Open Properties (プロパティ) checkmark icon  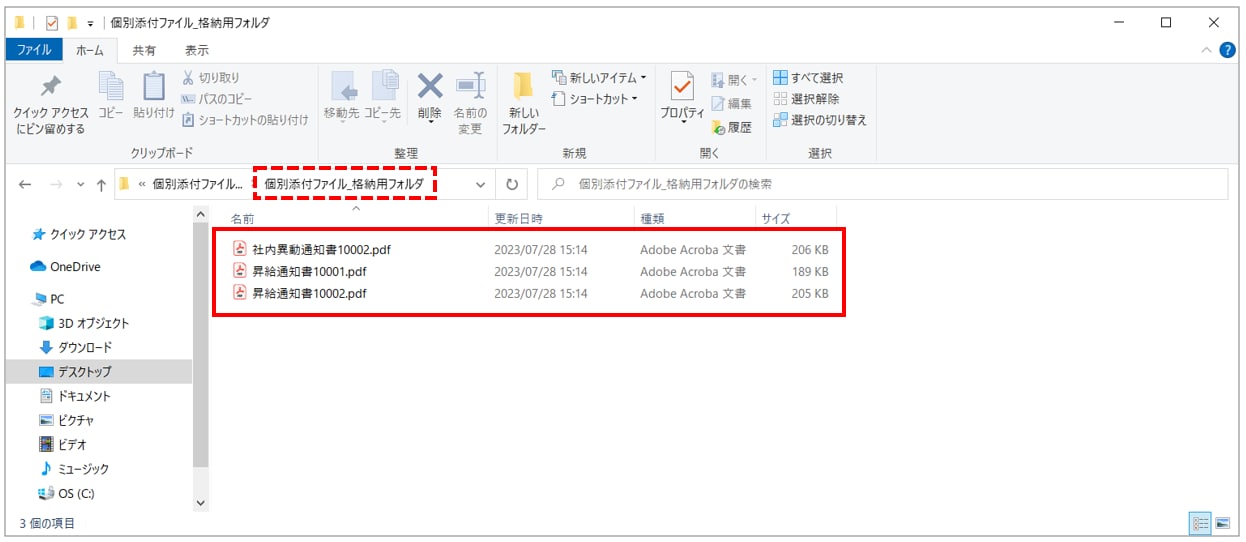click(682, 88)
